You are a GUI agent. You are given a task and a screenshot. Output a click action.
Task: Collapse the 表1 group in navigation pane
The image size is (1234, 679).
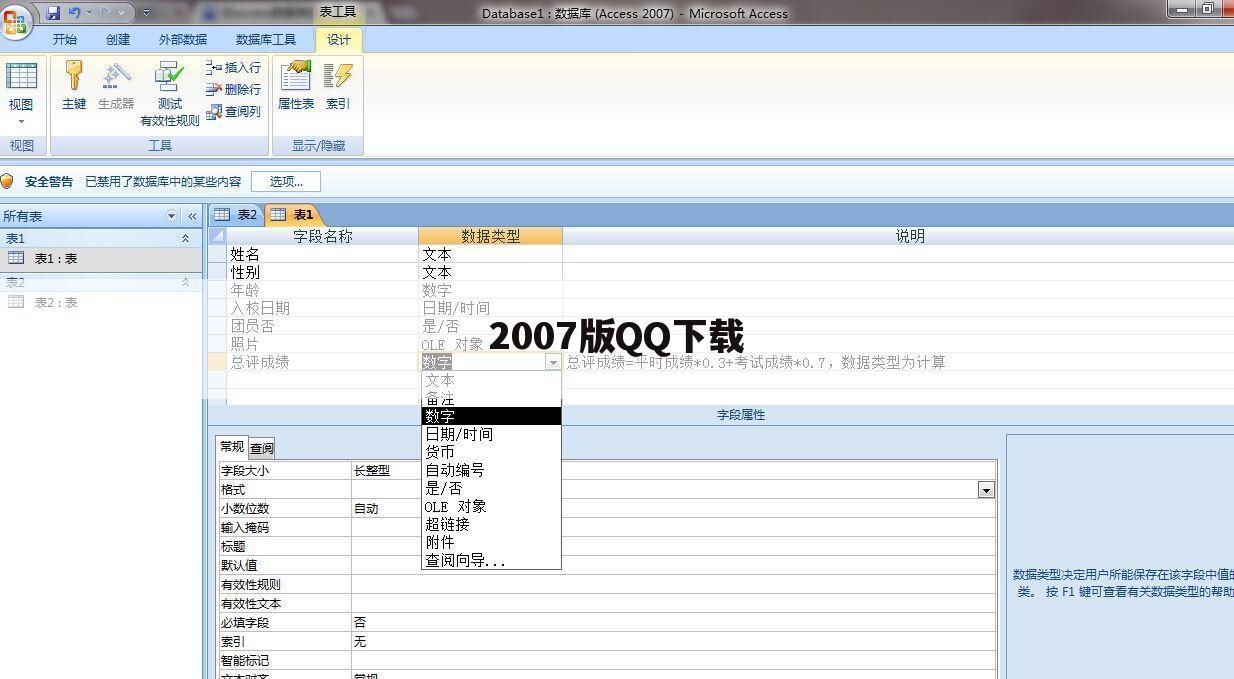coord(185,238)
